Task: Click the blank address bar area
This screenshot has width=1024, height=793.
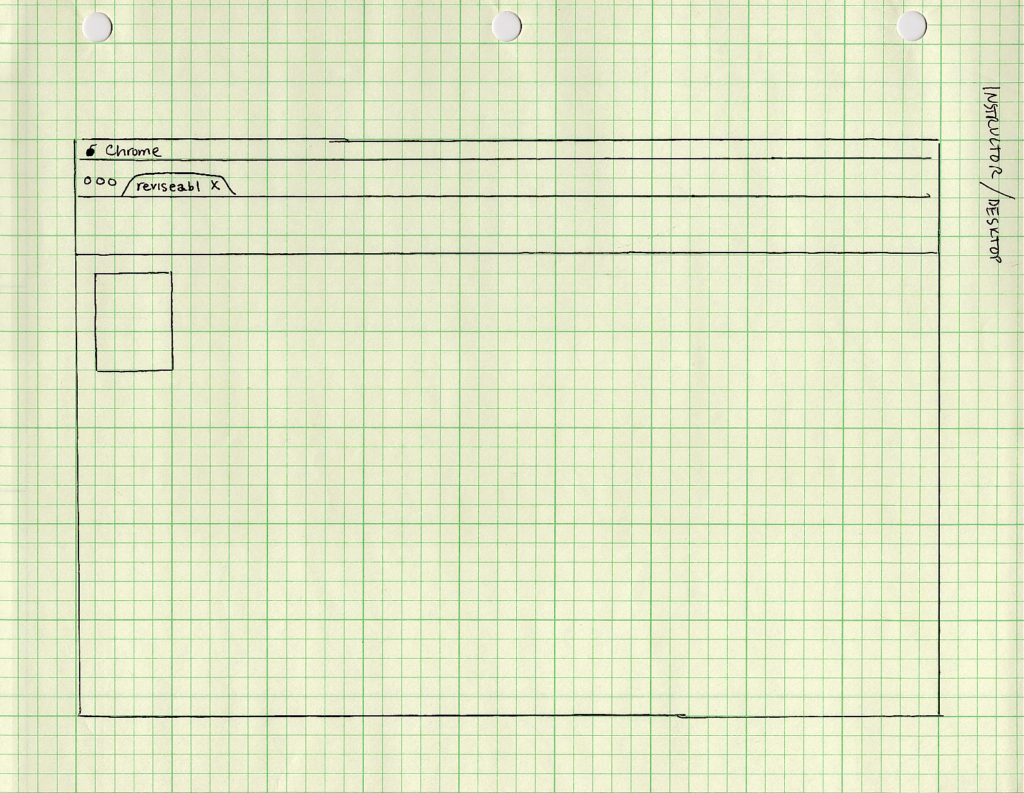Action: [x=500, y=225]
